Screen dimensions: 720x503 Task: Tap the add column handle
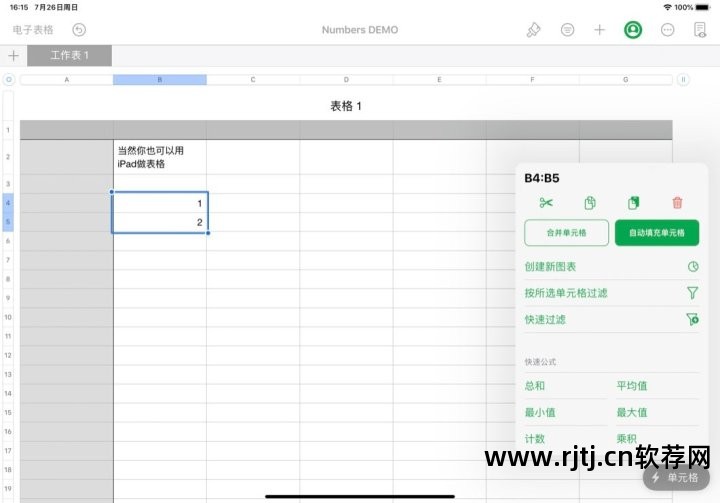click(683, 79)
